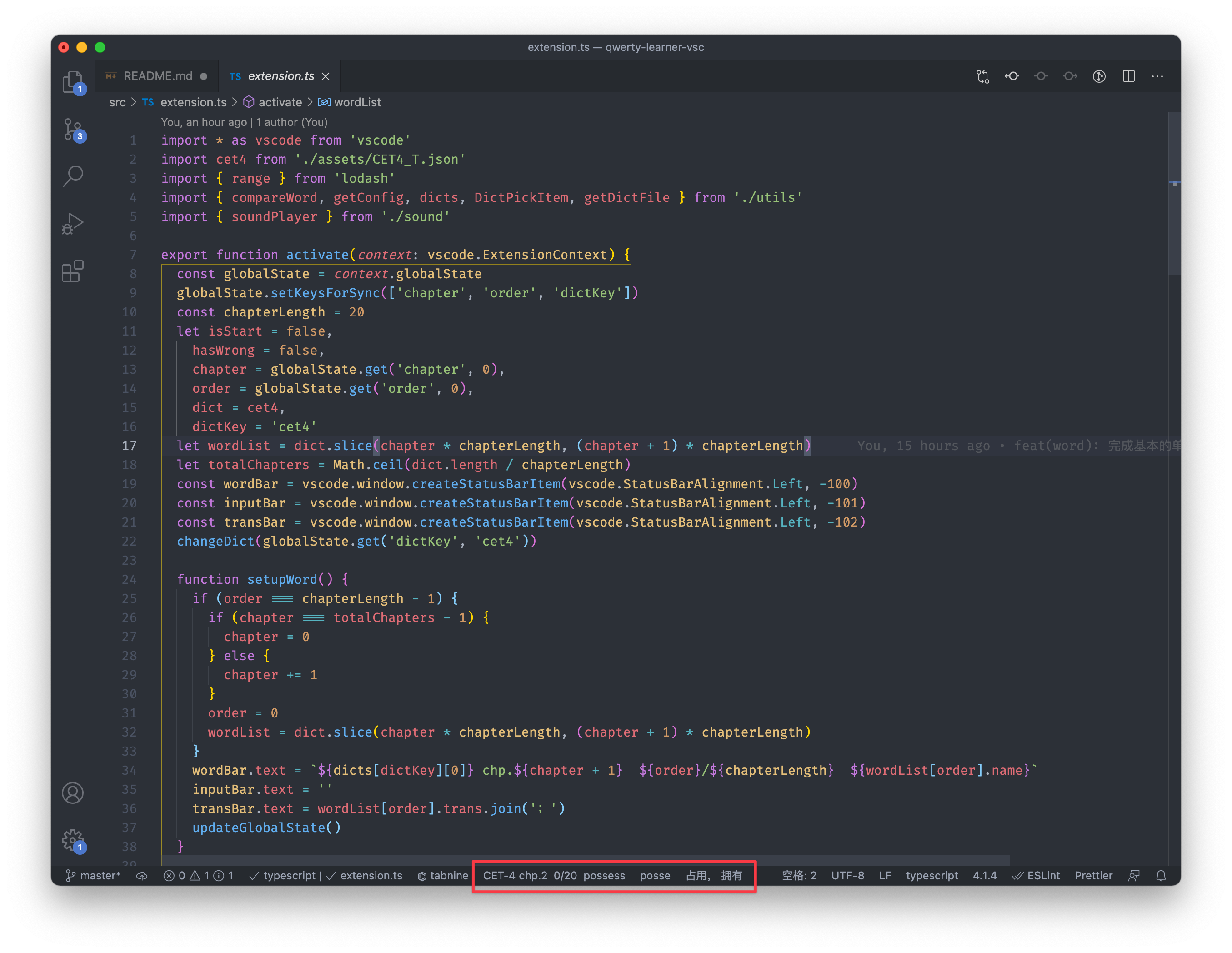The width and height of the screenshot is (1232, 953).
Task: Open the Manage gear icon
Action: (73, 841)
